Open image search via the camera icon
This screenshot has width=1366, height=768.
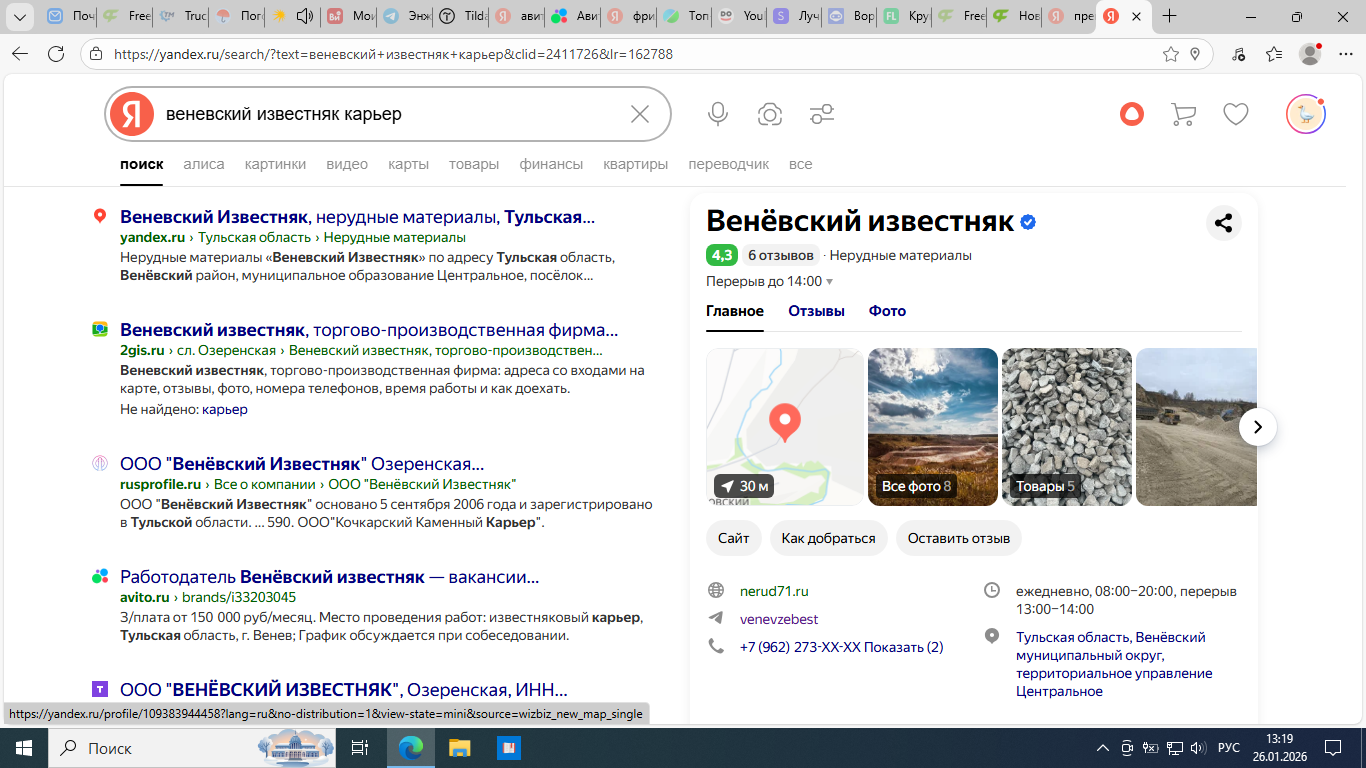point(769,114)
